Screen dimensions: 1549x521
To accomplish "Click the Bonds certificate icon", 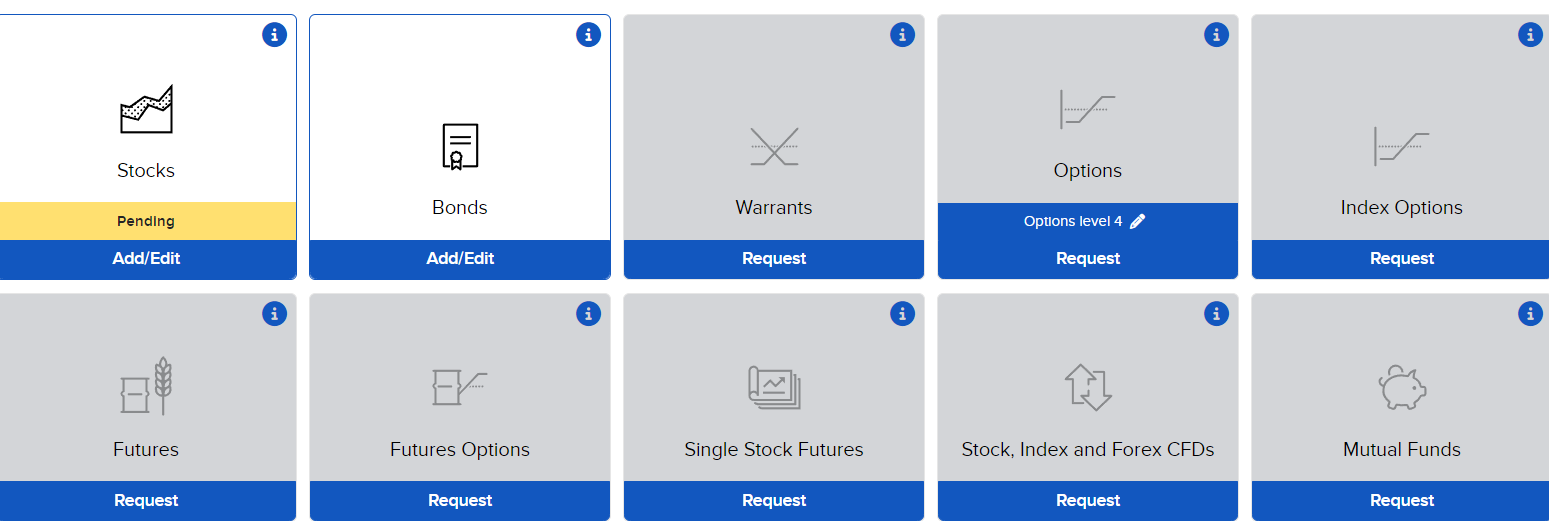I will [460, 146].
